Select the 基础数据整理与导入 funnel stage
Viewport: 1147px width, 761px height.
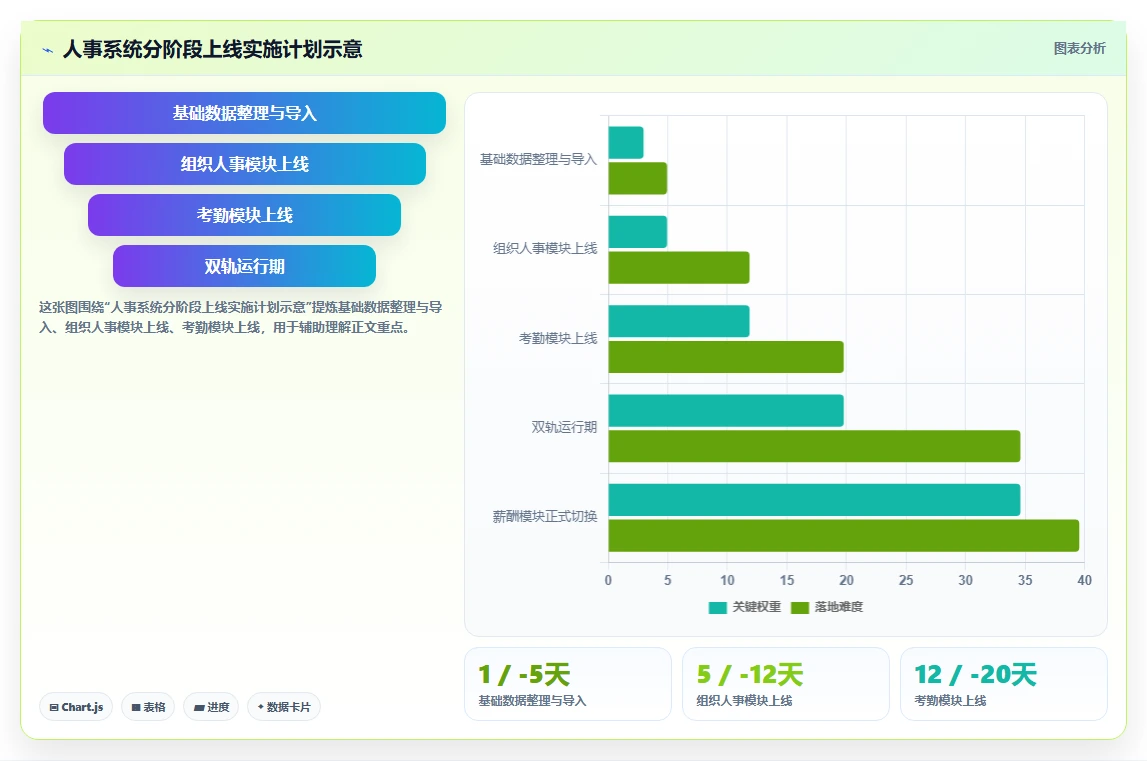coord(244,113)
